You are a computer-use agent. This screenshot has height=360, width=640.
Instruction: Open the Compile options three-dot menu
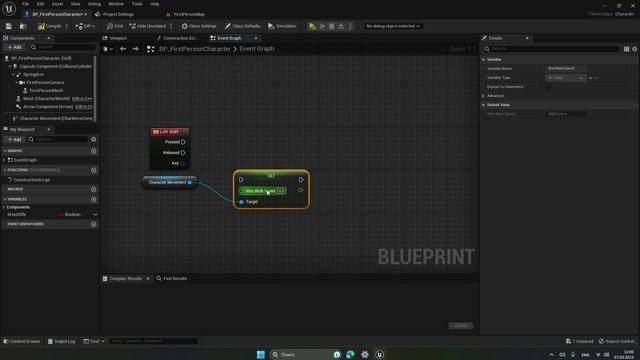(x=67, y=26)
